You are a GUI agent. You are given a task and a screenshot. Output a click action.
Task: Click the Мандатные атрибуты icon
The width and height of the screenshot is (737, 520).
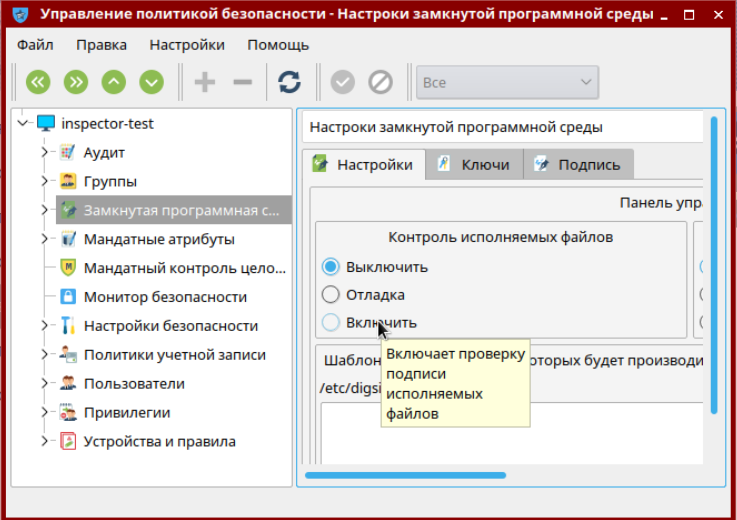coord(68,239)
